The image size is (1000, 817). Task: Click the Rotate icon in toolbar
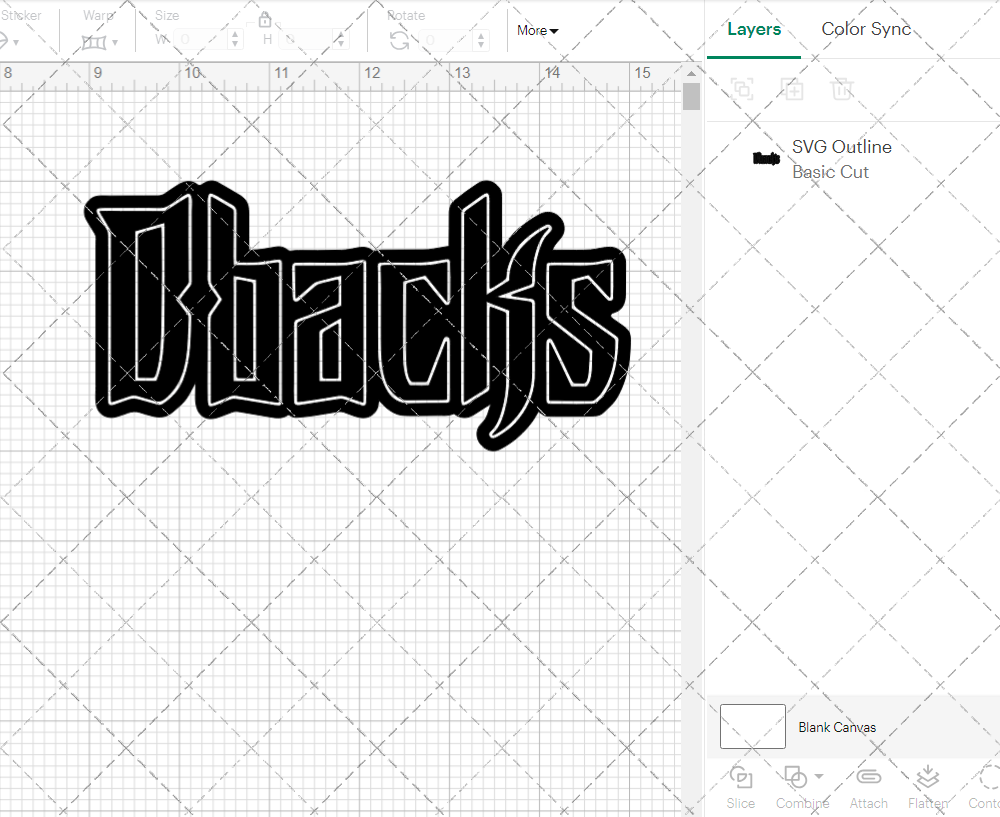pos(399,40)
